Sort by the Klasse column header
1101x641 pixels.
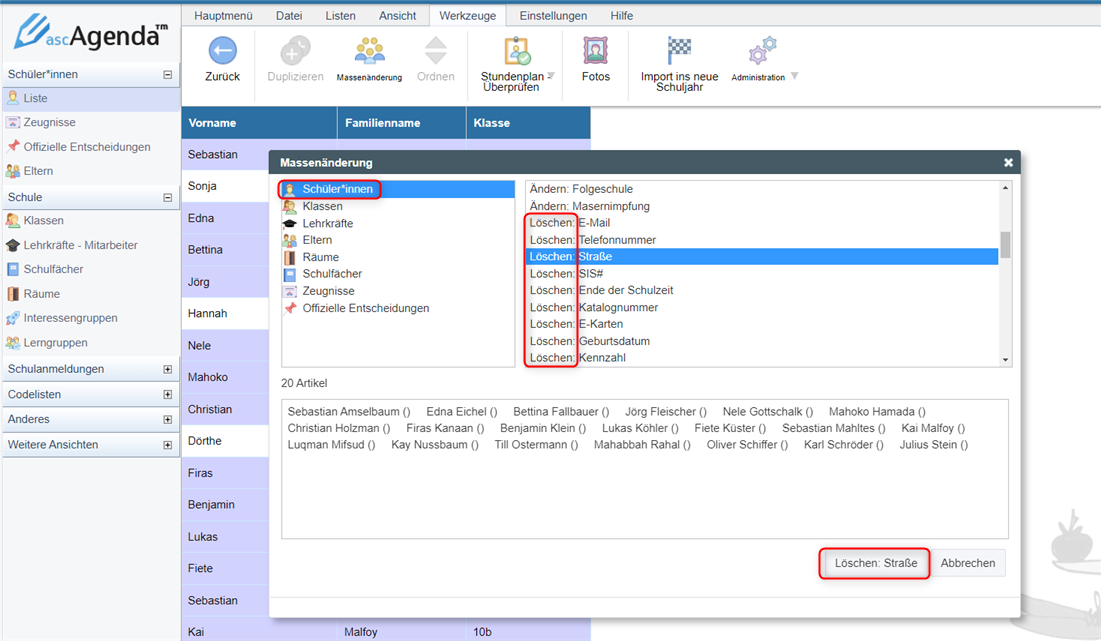coord(528,123)
